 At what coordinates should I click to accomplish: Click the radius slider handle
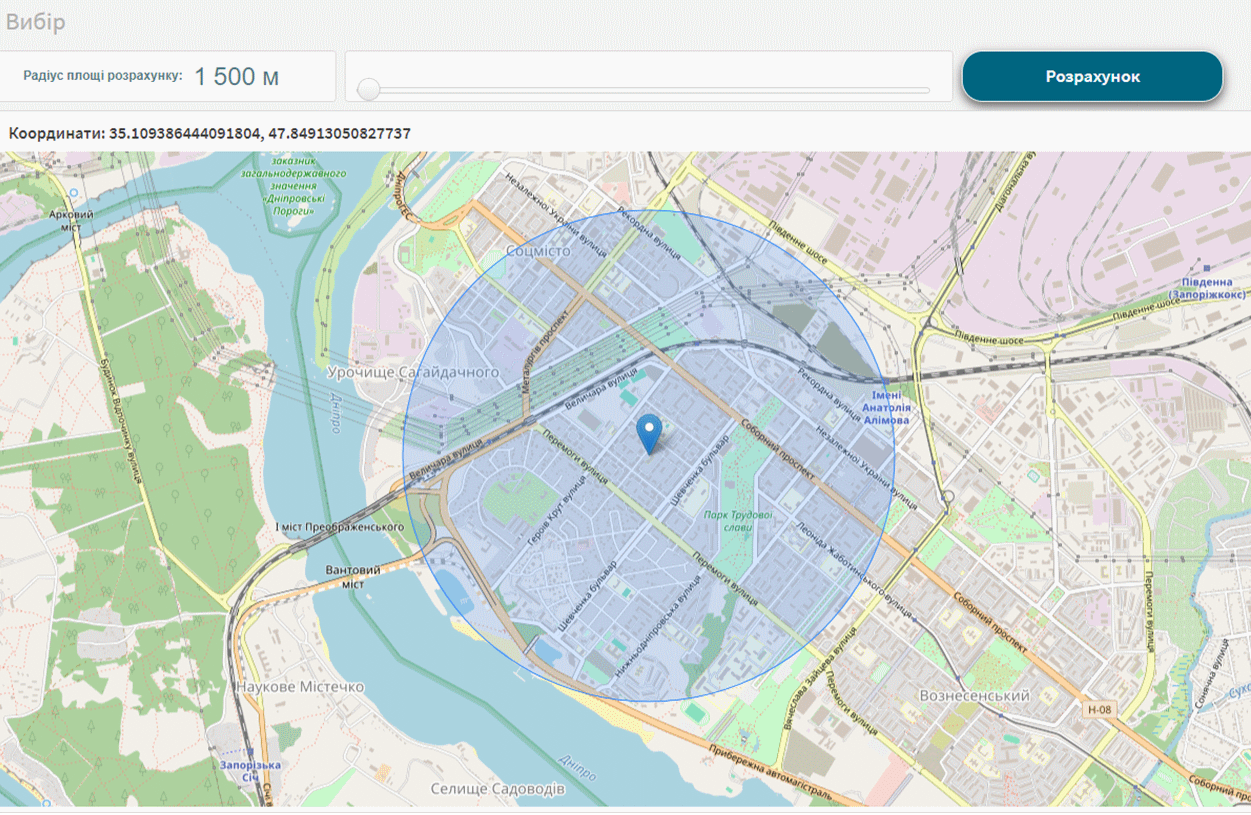coord(369,90)
